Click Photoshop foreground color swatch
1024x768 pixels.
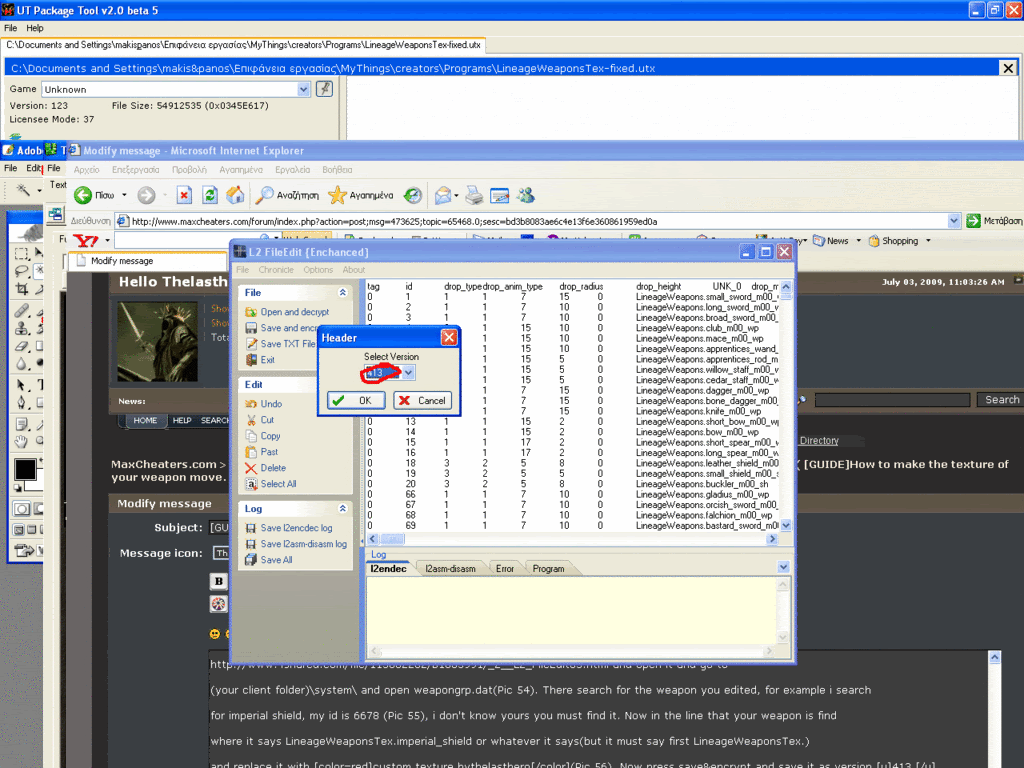[x=24, y=470]
